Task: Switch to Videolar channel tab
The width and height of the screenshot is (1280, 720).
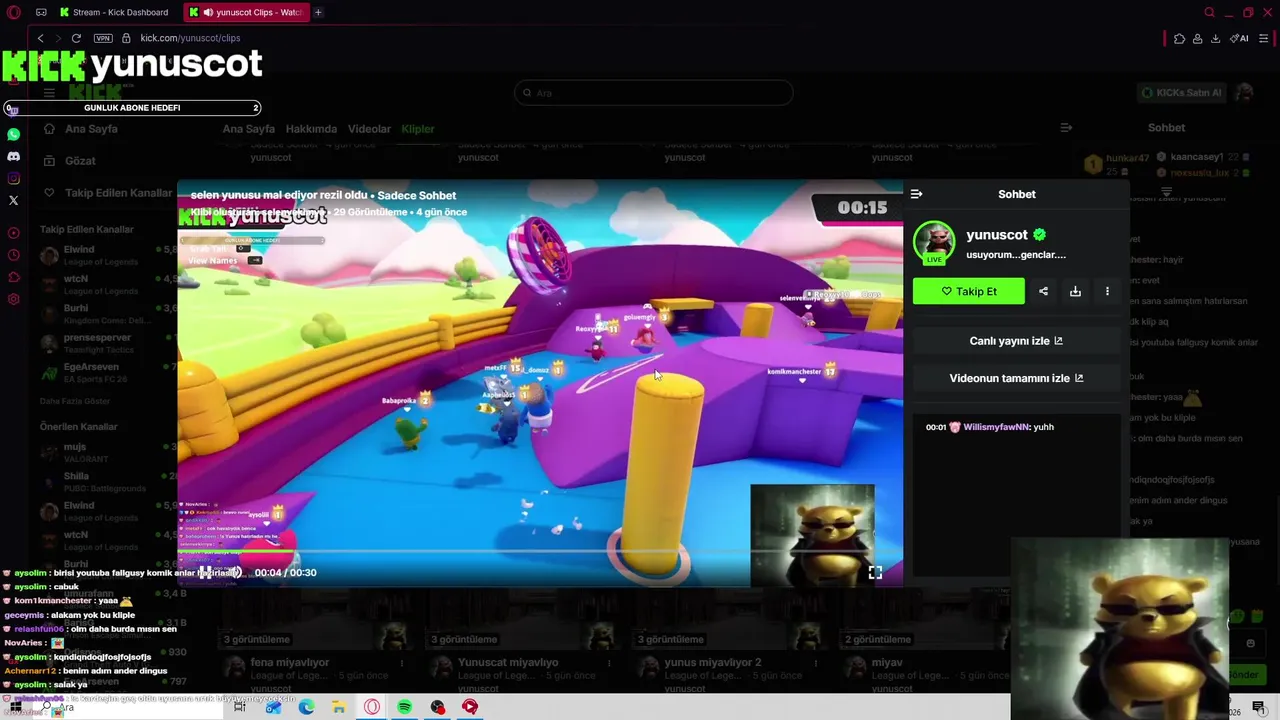Action: (369, 129)
